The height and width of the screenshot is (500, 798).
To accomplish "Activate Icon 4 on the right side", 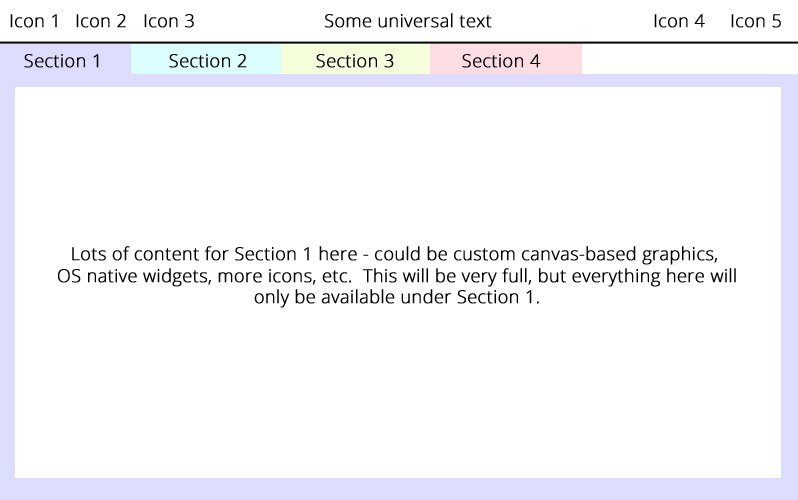I will click(678, 21).
